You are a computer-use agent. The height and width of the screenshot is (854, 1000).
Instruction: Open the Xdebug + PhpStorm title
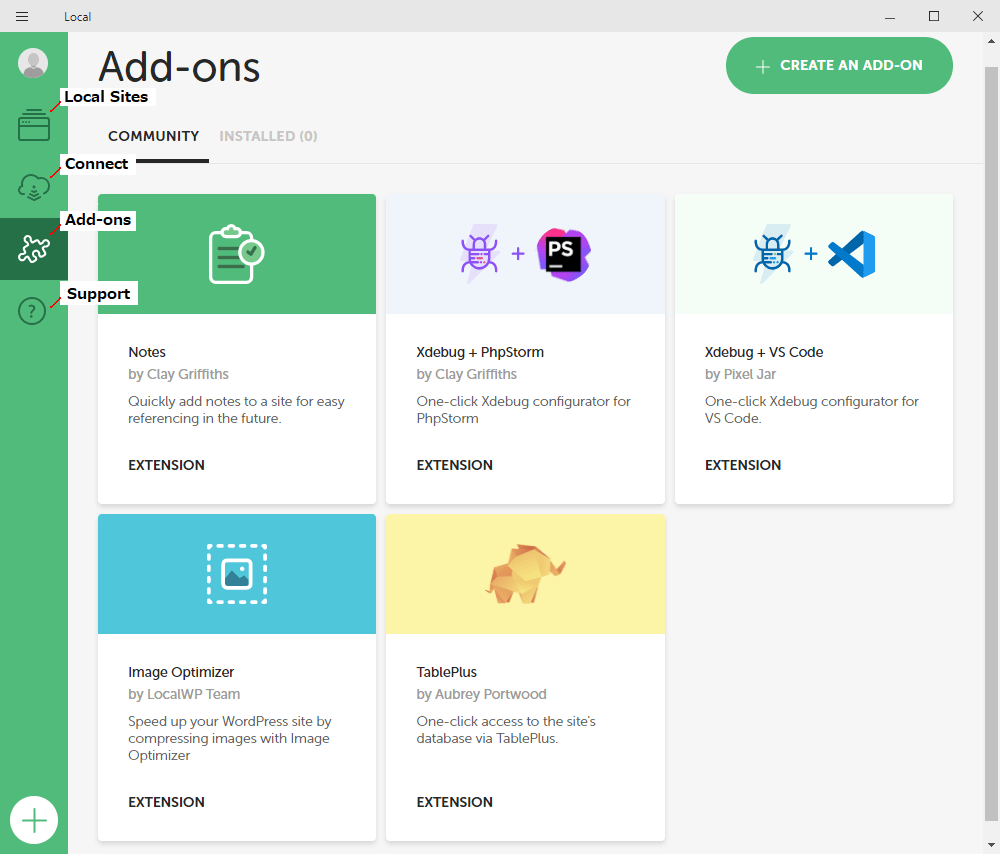pyautogui.click(x=480, y=352)
